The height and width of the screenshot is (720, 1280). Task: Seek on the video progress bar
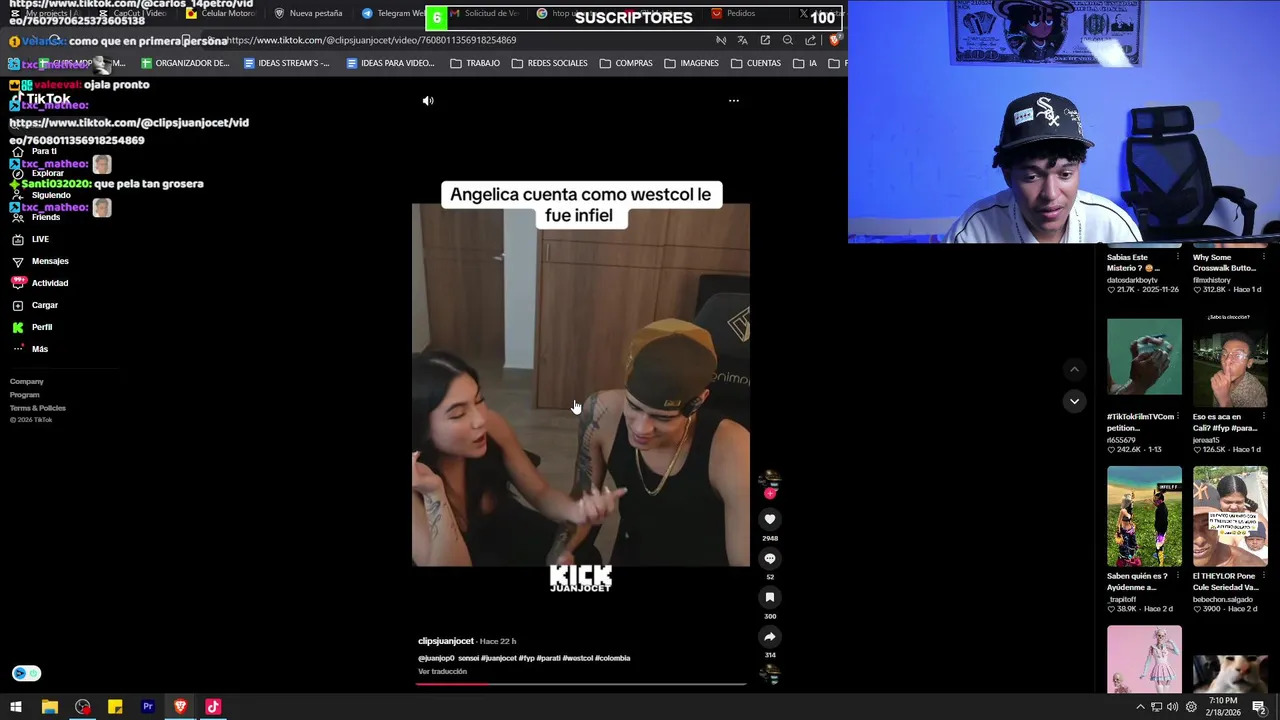[581, 685]
